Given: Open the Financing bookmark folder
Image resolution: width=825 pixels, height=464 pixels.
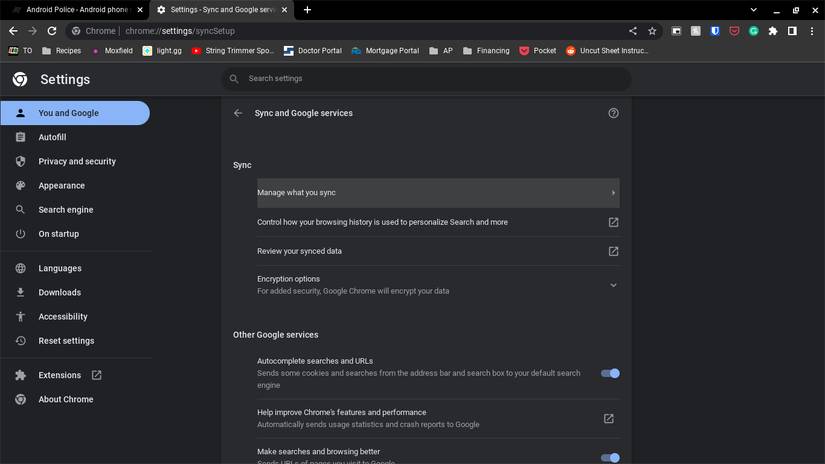Looking at the screenshot, I should (x=486, y=51).
